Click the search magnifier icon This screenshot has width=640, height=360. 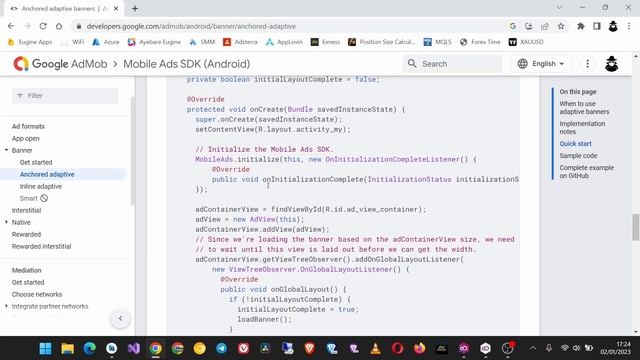pos(412,64)
